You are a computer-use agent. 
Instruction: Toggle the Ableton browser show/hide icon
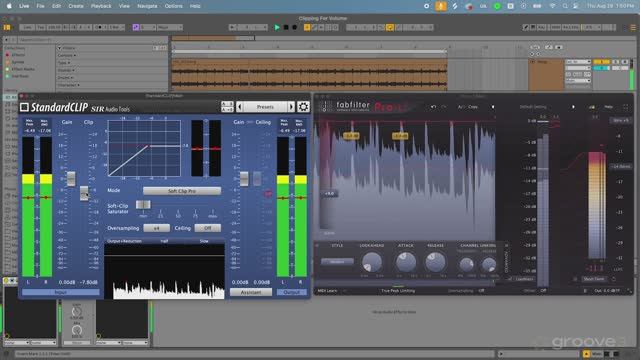click(x=7, y=27)
